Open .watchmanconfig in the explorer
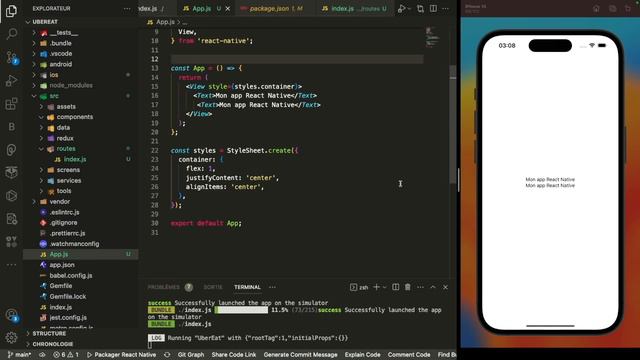This screenshot has width=640, height=360. point(74,244)
